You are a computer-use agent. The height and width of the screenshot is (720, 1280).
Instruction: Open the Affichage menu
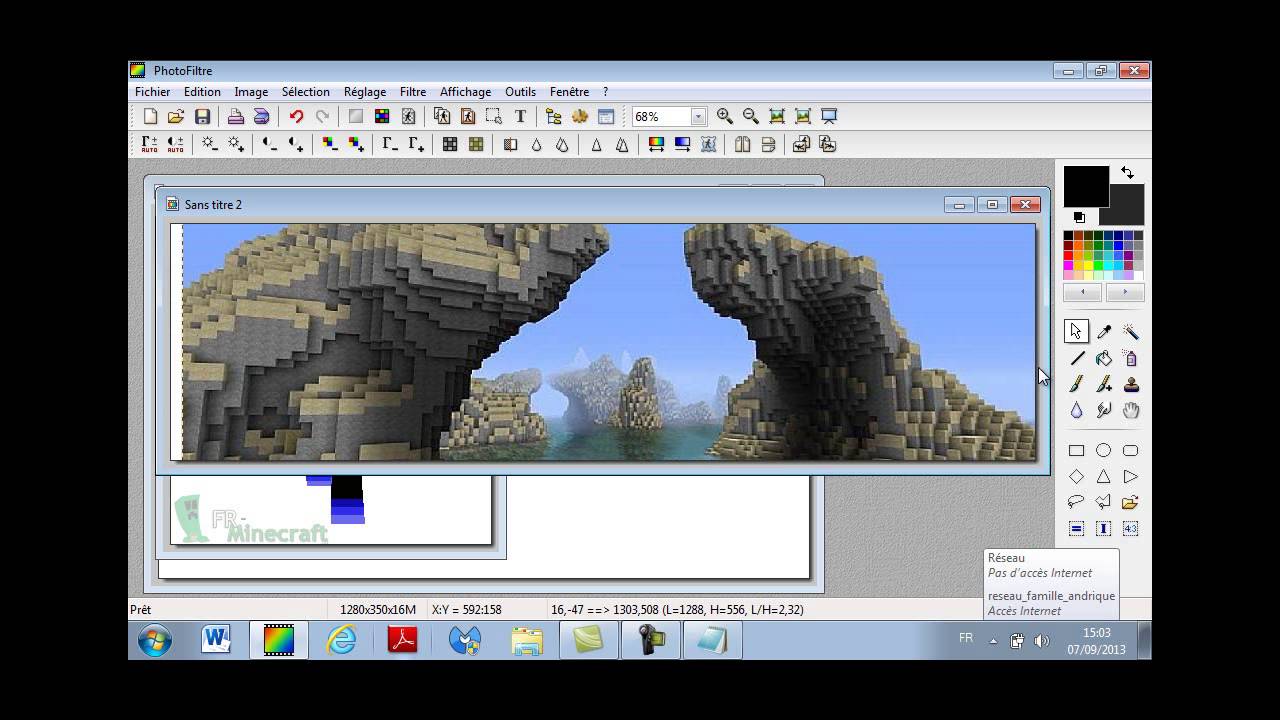point(465,92)
